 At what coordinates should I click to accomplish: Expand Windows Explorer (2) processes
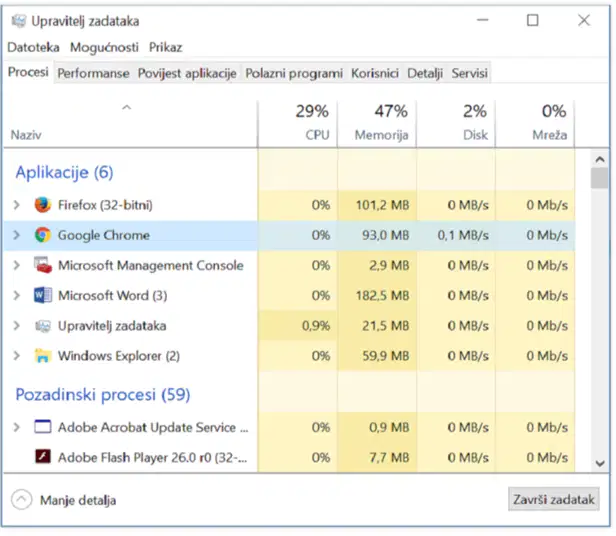coord(16,356)
